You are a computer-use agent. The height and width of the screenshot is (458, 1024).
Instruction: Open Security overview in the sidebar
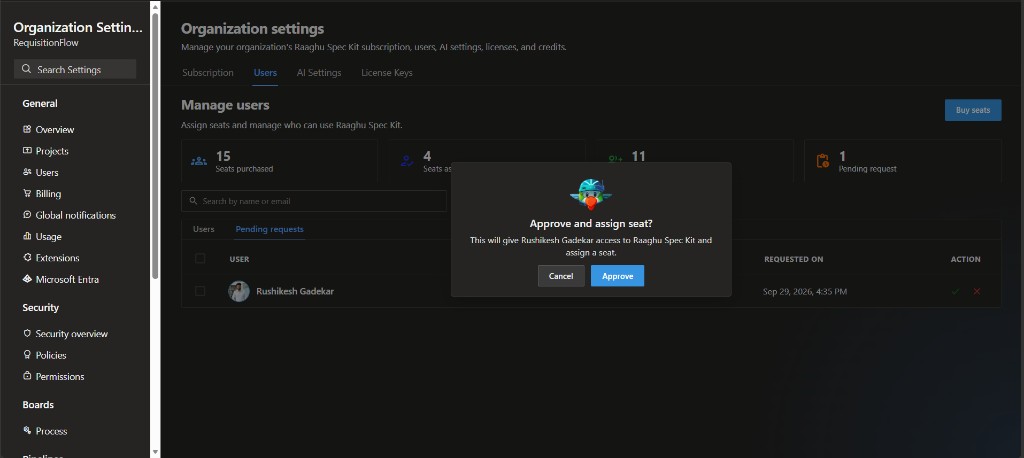[72, 334]
